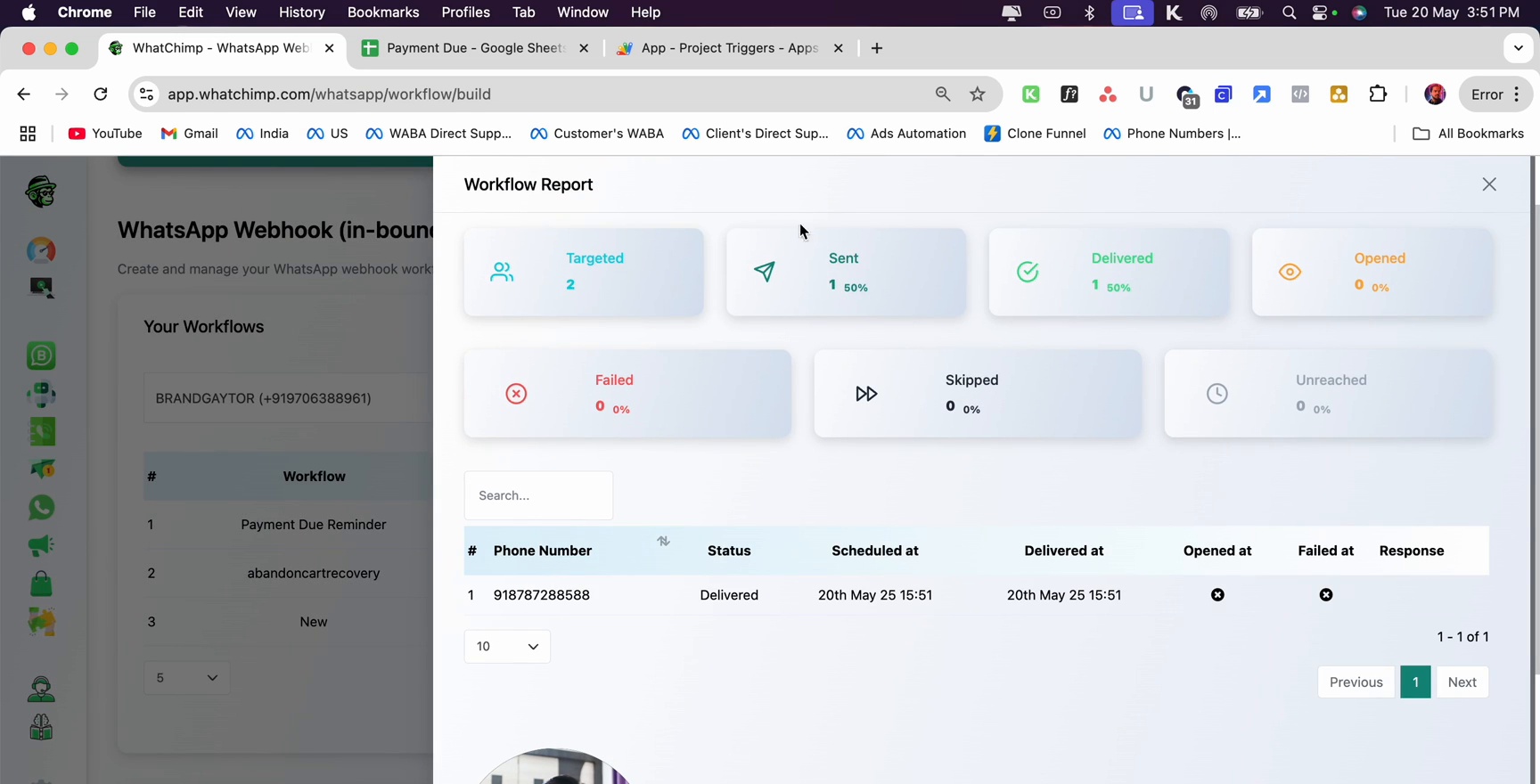Open the dashboard speedometer icon in sidebar
The height and width of the screenshot is (784, 1540).
point(41,251)
